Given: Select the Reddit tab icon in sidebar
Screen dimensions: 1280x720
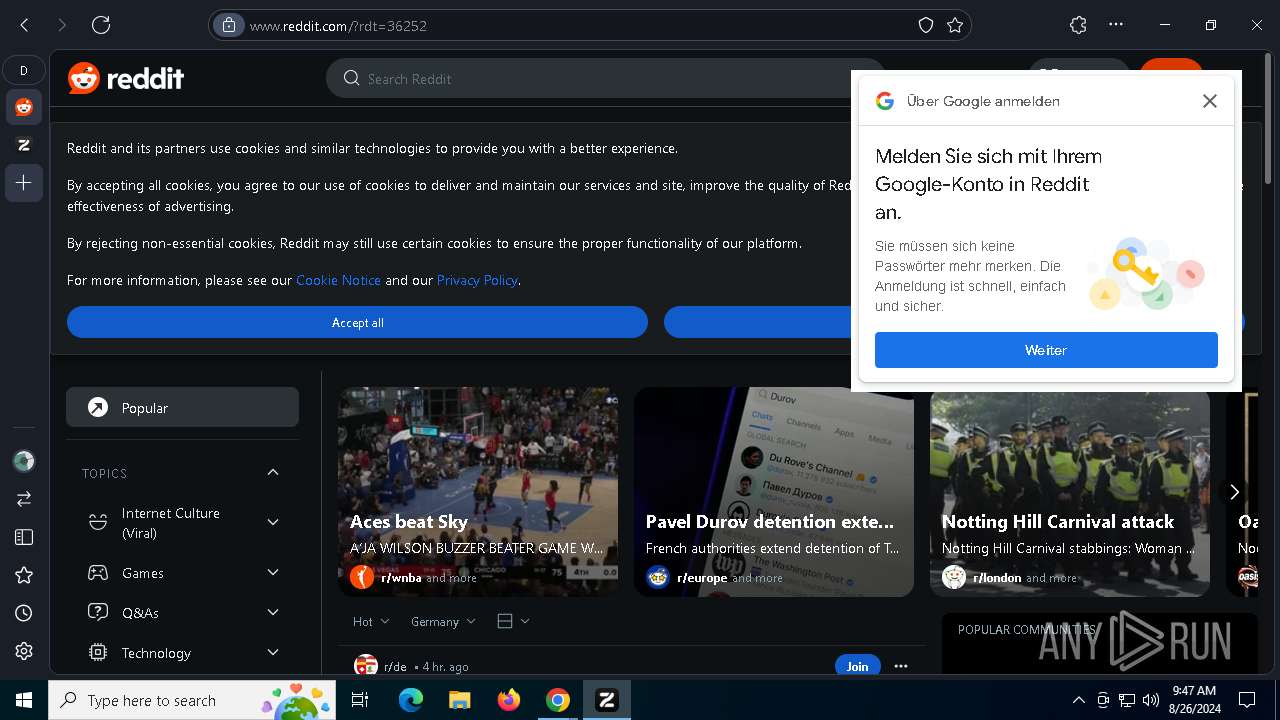Looking at the screenshot, I should [24, 107].
